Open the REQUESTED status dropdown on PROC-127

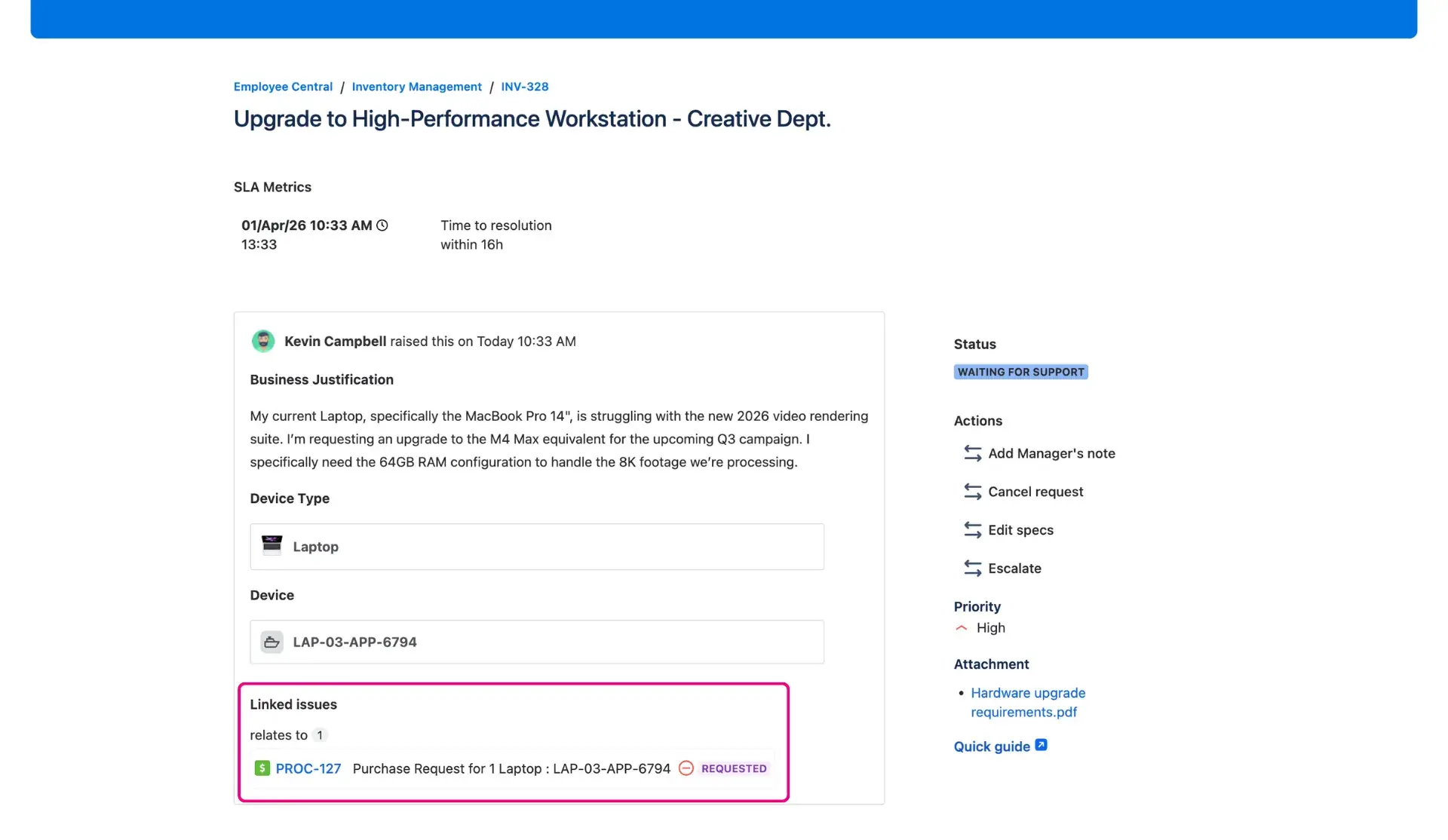coord(734,768)
